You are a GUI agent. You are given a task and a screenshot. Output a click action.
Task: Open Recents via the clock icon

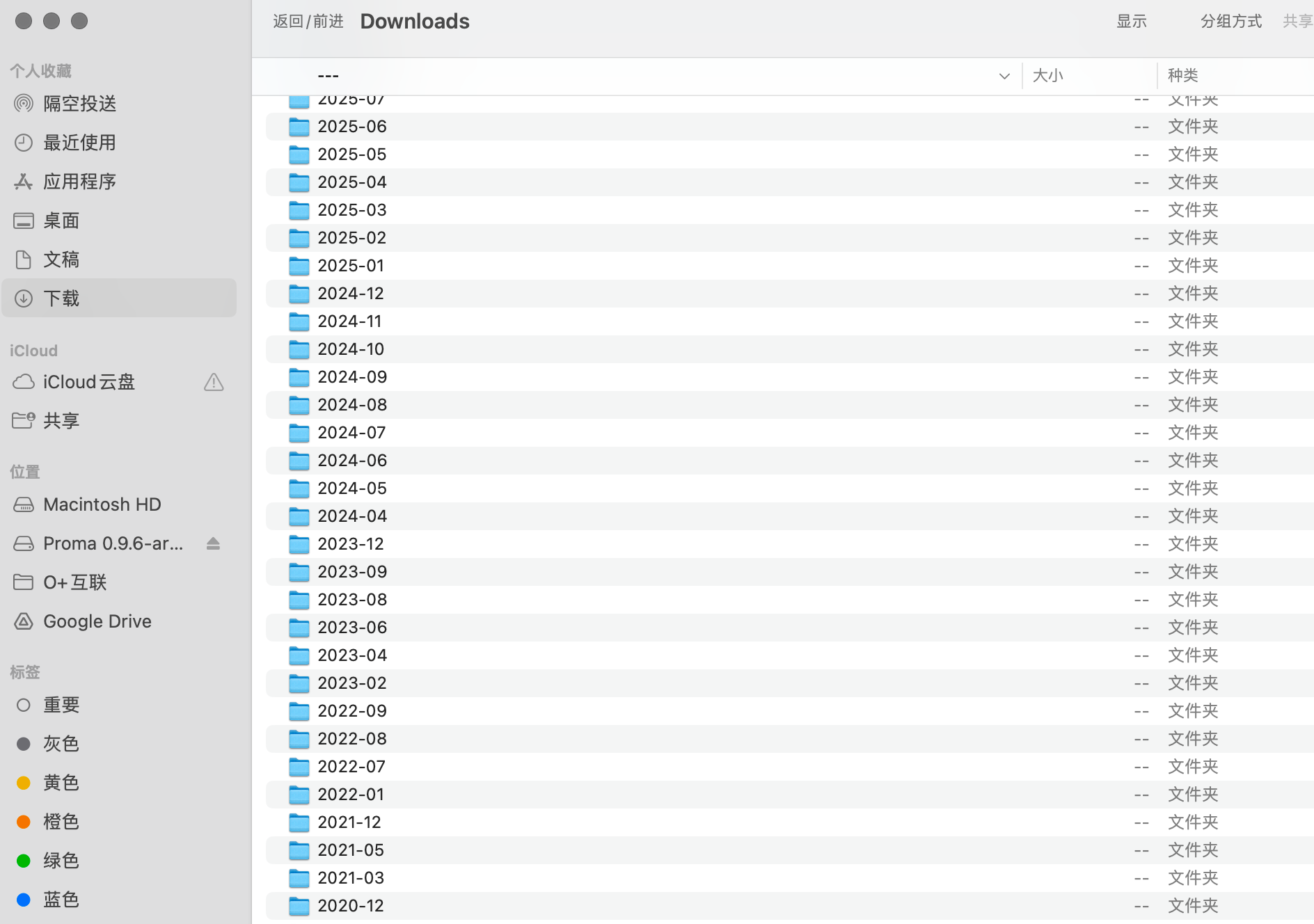click(x=24, y=143)
